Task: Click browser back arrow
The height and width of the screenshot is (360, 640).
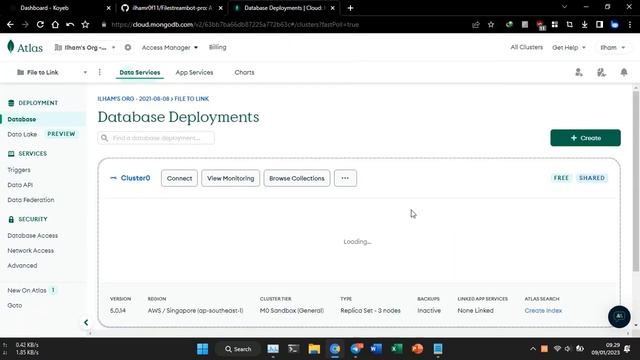Action: (10, 24)
